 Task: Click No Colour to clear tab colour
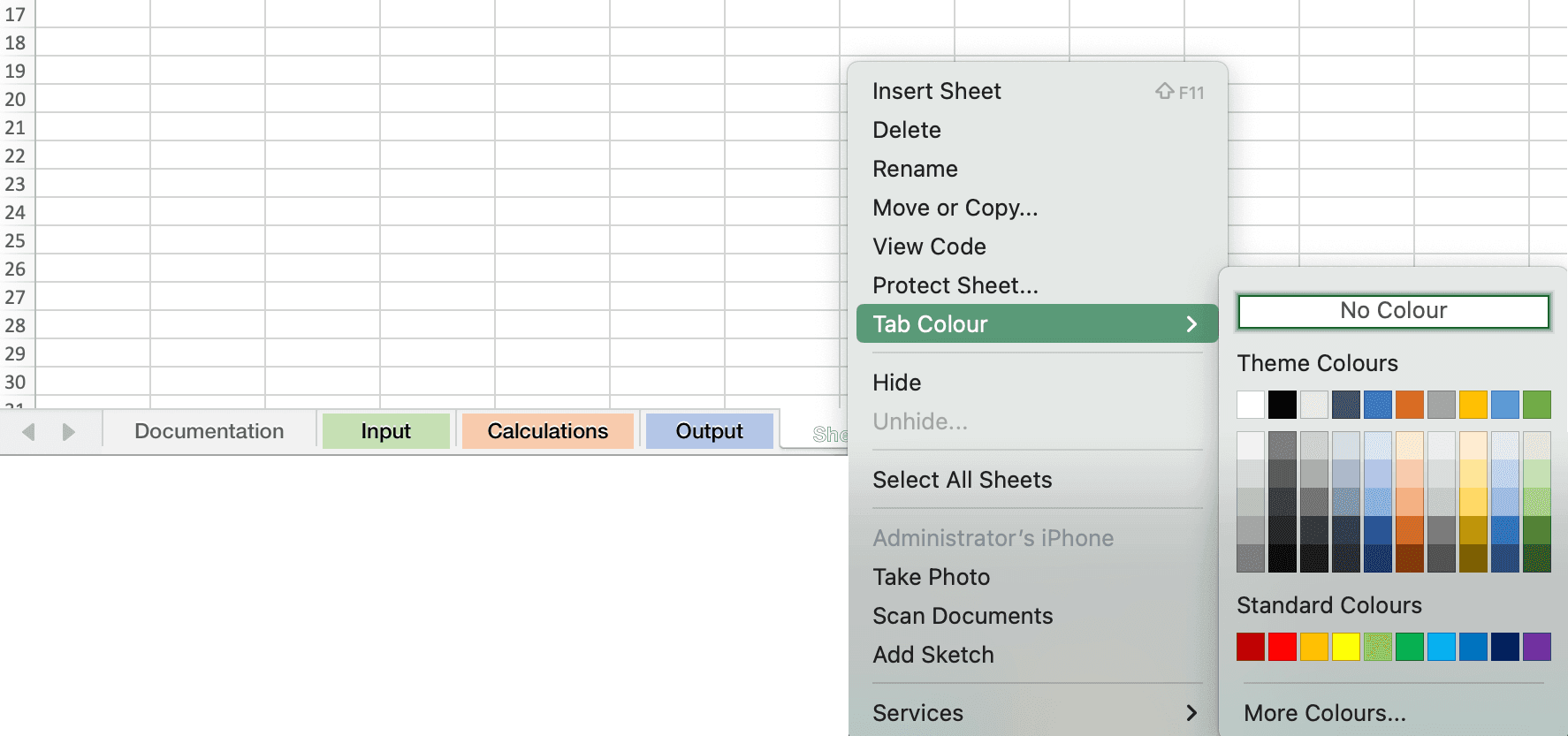coord(1393,311)
